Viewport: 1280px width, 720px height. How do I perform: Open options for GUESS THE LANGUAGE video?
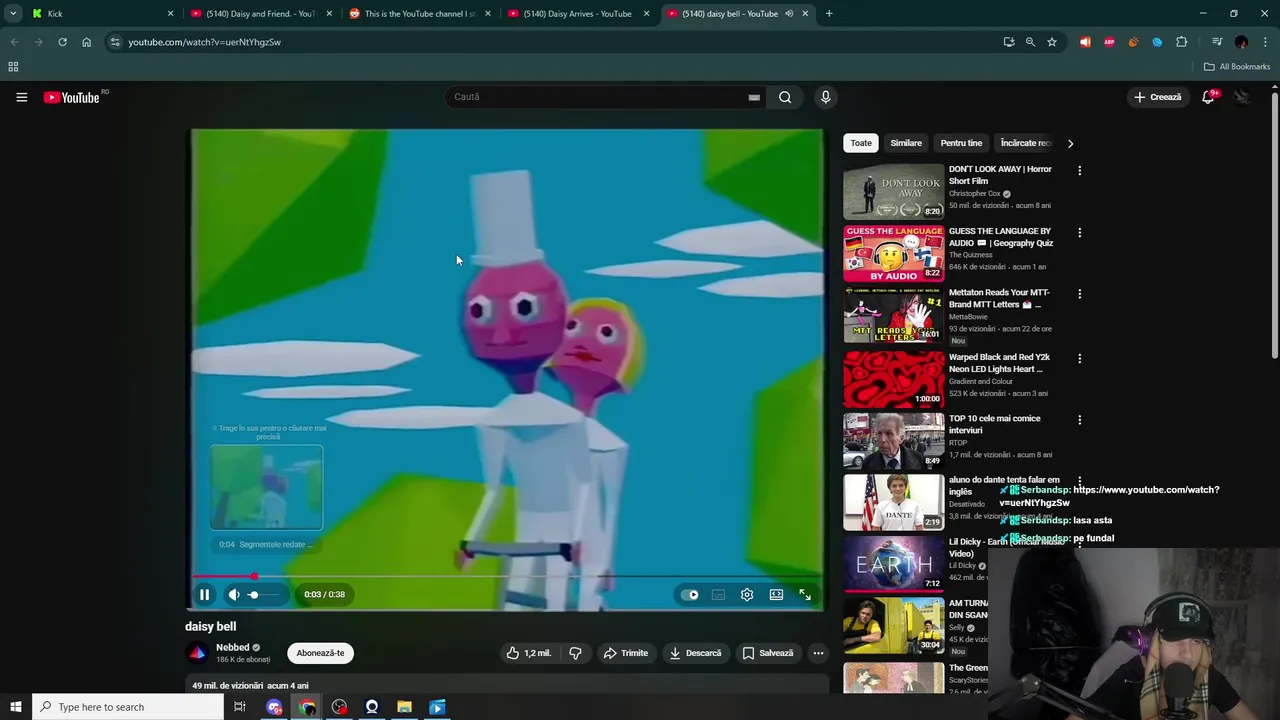point(1079,233)
